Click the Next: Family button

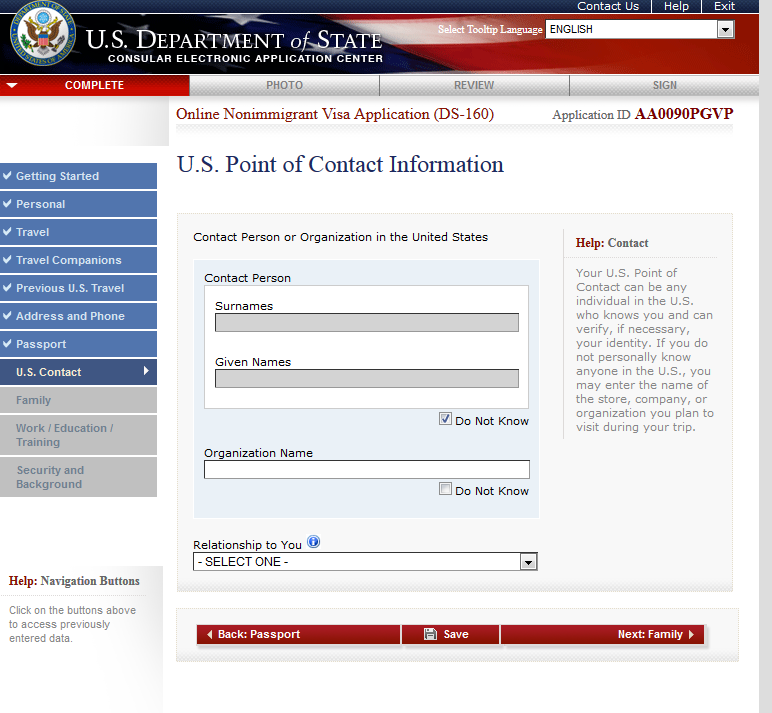[x=603, y=634]
